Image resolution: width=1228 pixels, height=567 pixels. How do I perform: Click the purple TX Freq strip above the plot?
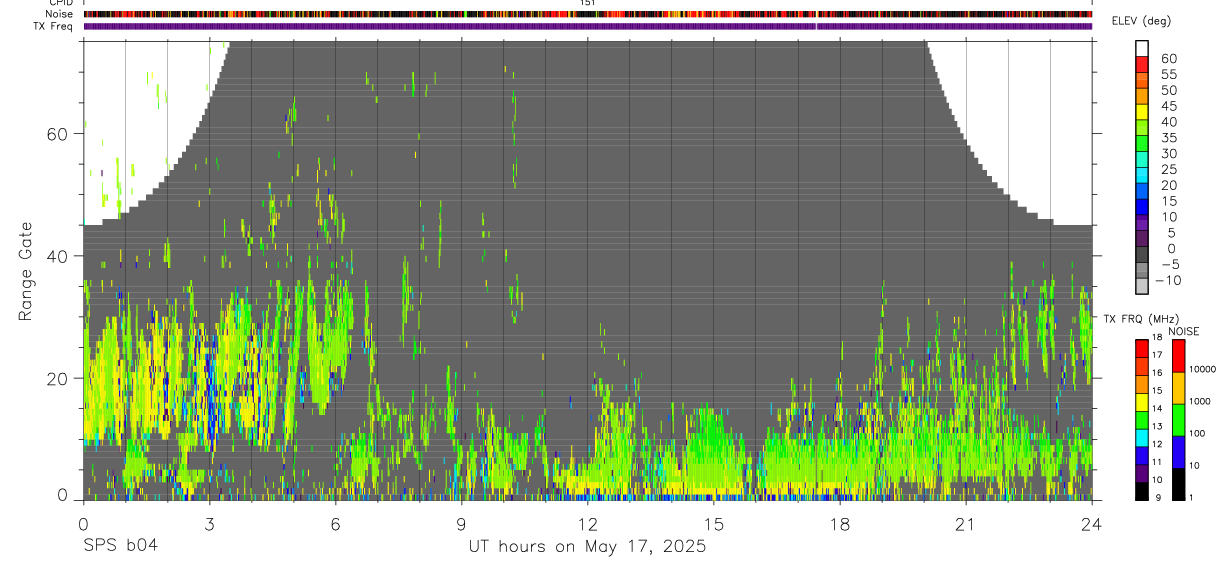(588, 26)
